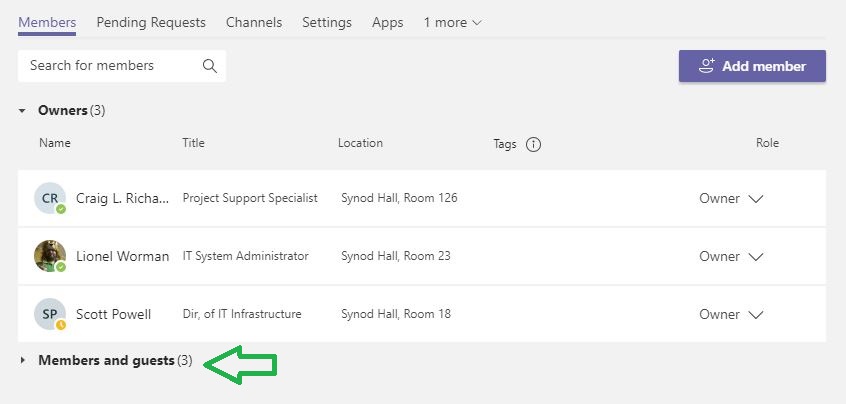
Task: Click in the Search for members field
Action: 122,66
